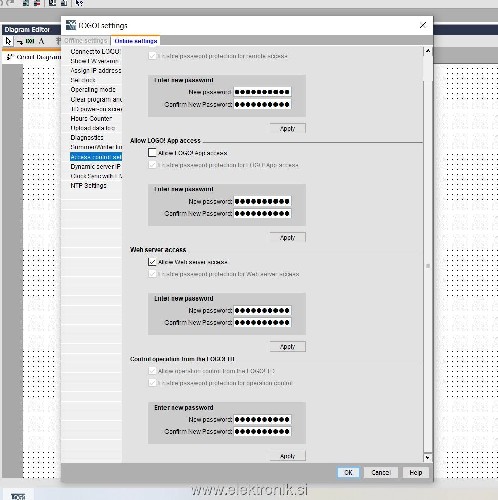Confirm the dialog with OK
The width and height of the screenshot is (498, 500).
coord(348,472)
